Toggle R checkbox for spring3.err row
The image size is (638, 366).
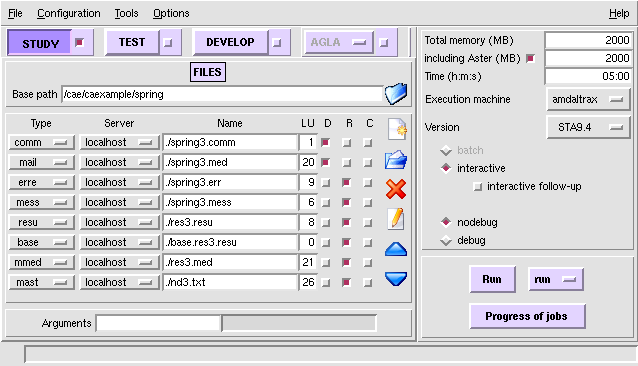[346, 182]
